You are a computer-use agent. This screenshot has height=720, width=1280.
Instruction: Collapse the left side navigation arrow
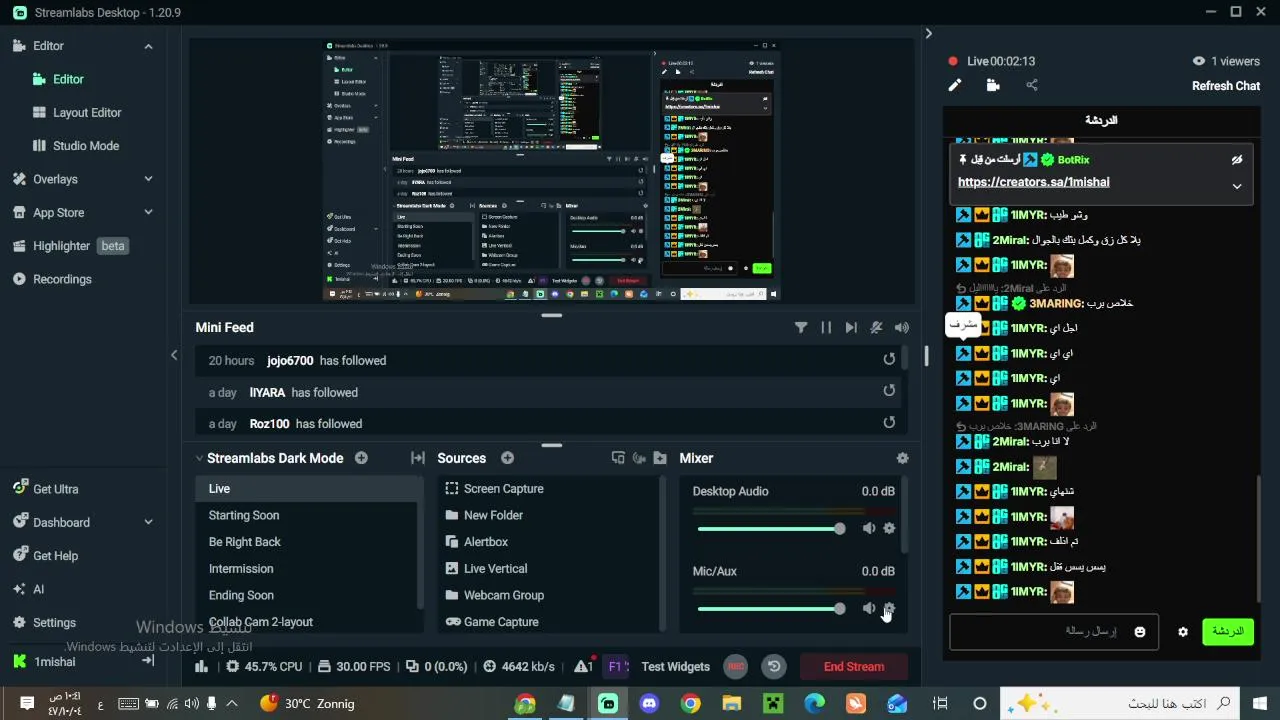pos(174,355)
